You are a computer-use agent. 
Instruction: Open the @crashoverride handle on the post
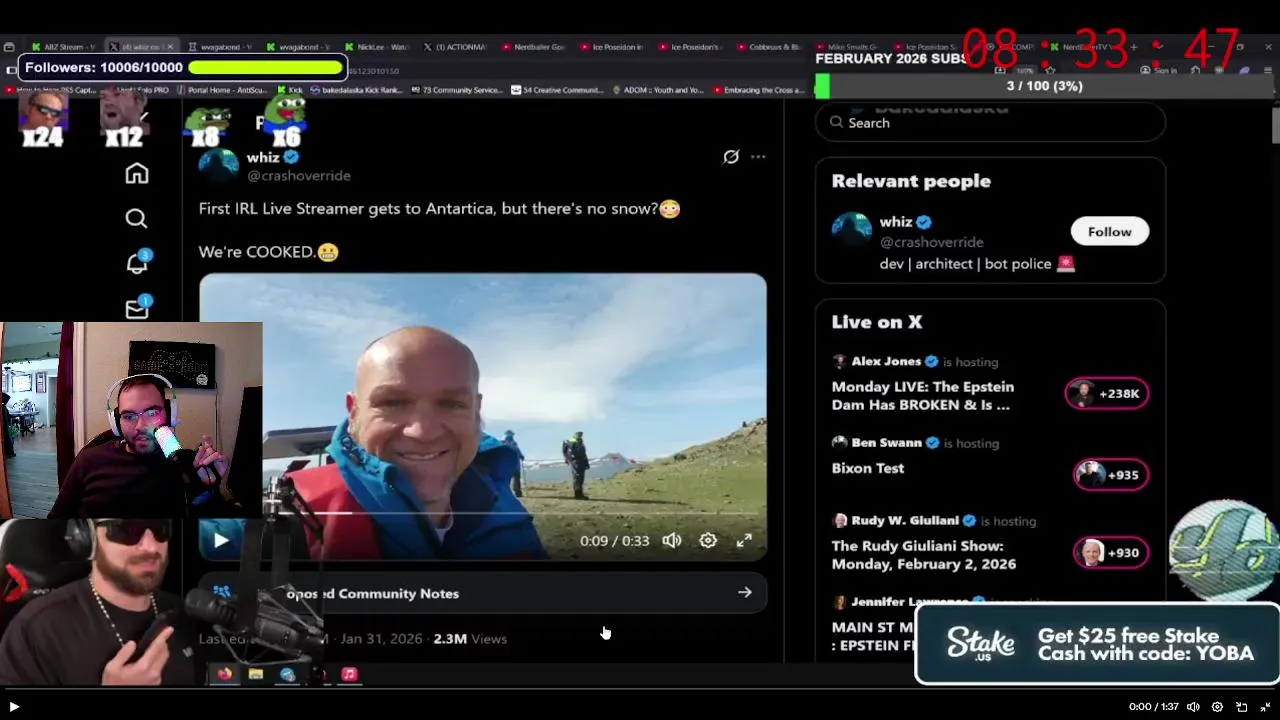[299, 175]
